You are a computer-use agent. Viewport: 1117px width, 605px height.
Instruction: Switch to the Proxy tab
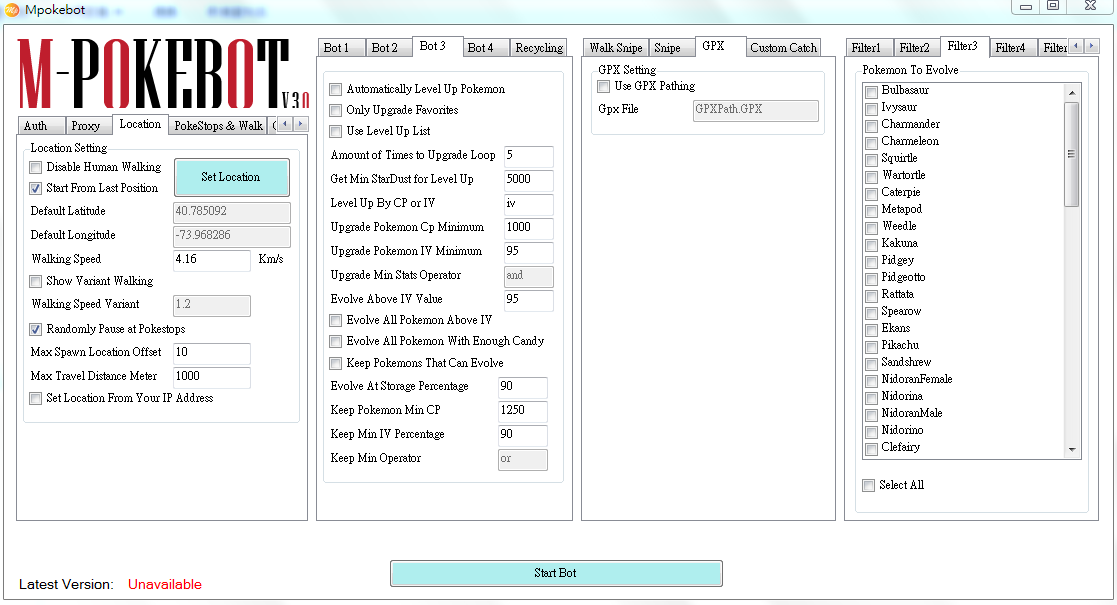[89, 125]
